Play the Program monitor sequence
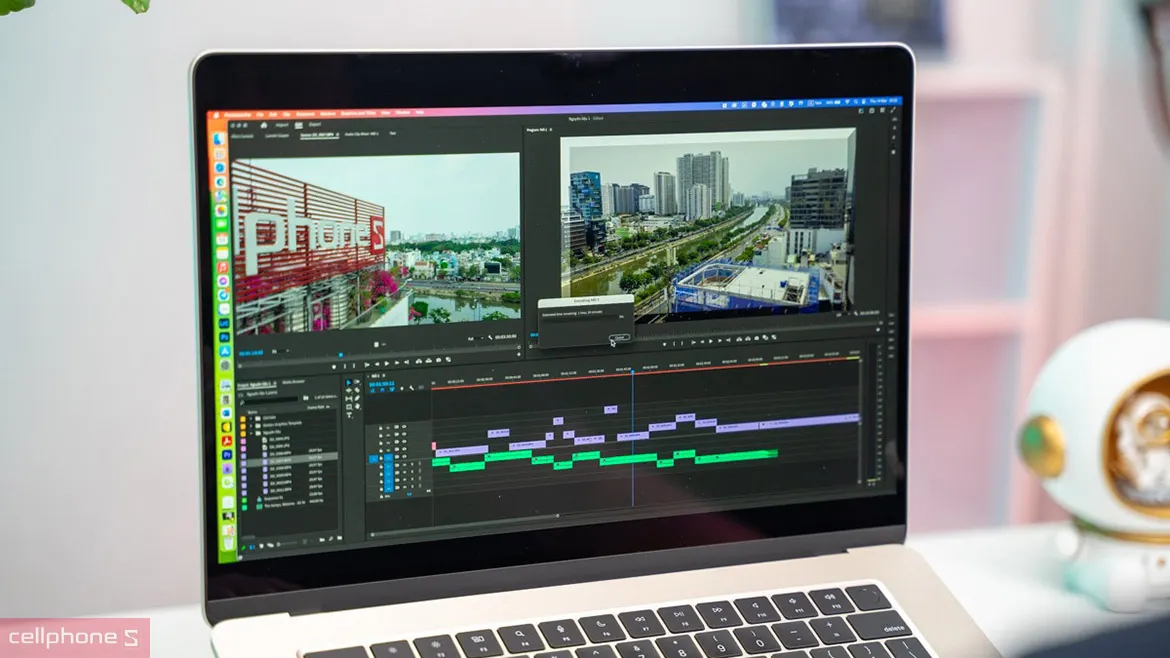Screen dimensions: 1170x658 711,341
